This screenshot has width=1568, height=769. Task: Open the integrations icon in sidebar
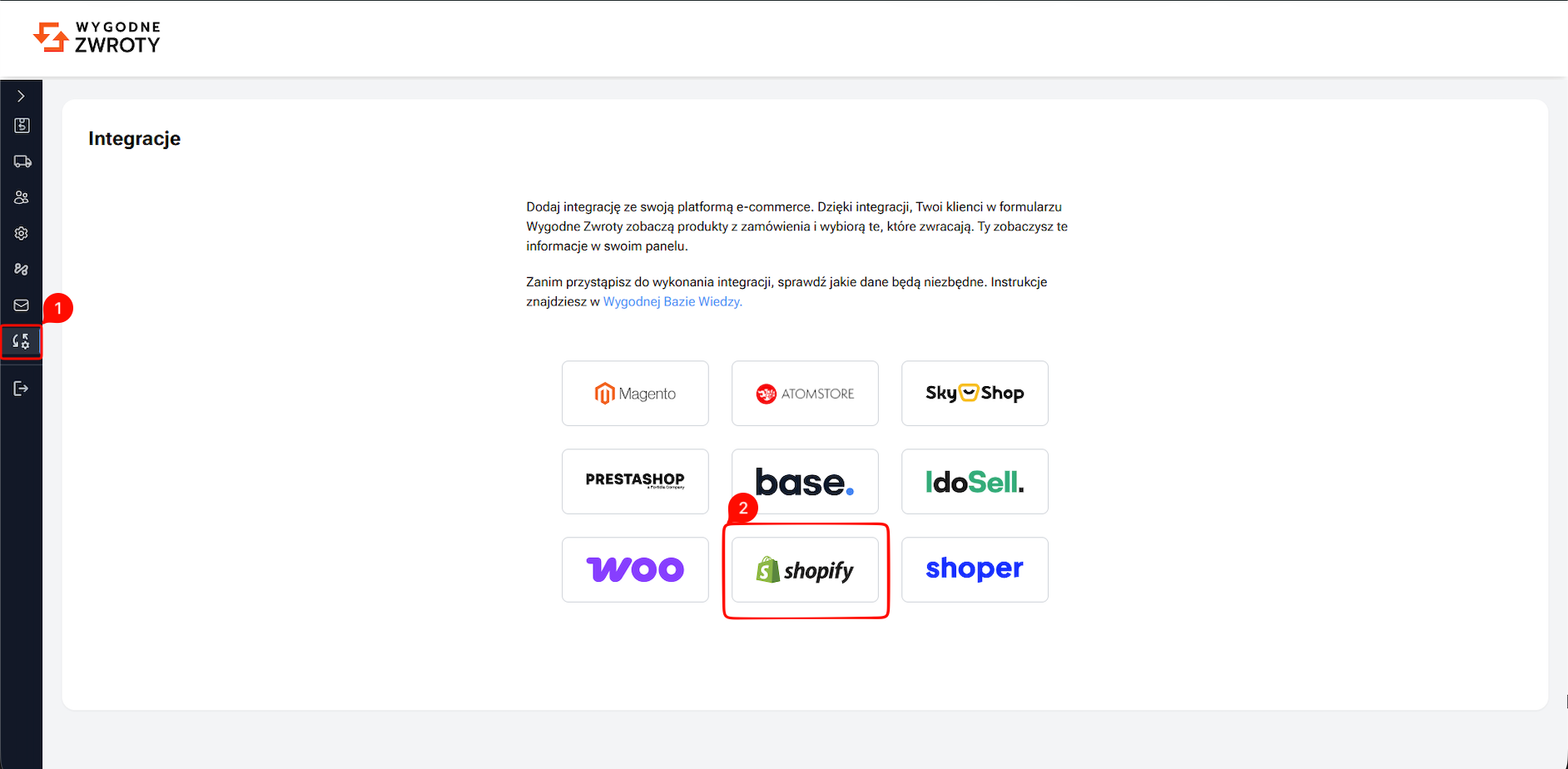22,341
